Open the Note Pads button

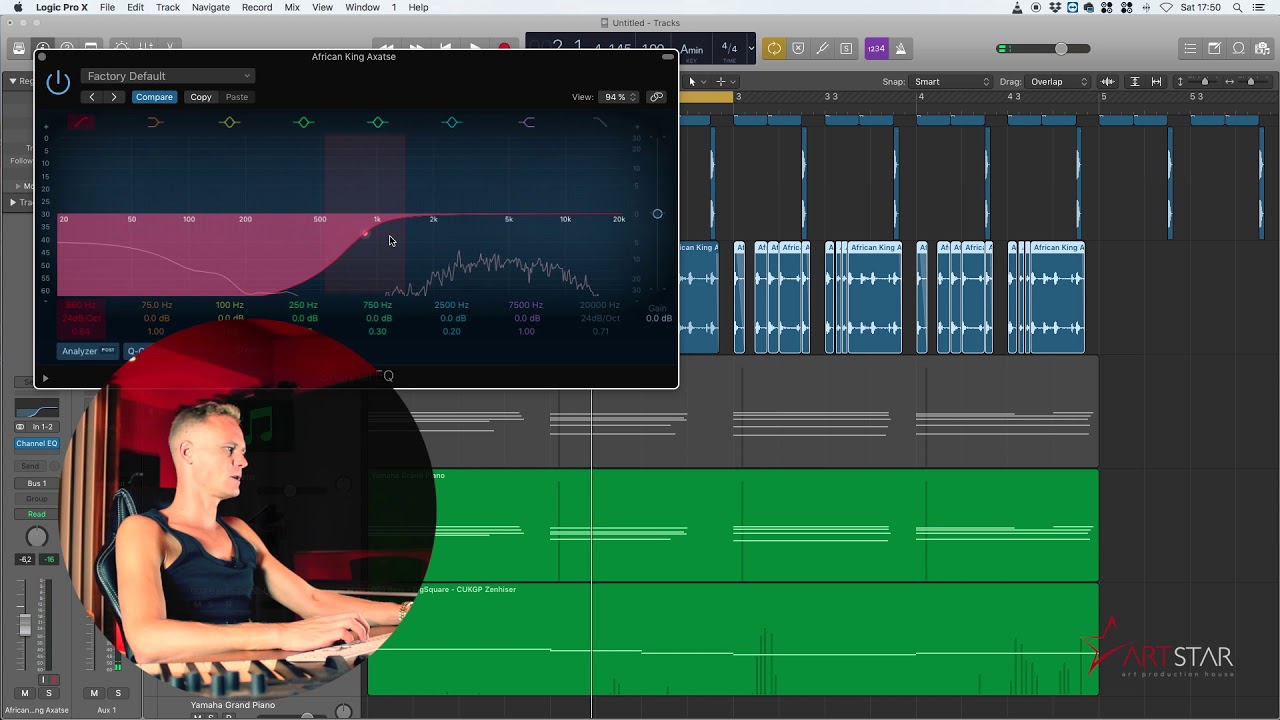[1214, 48]
